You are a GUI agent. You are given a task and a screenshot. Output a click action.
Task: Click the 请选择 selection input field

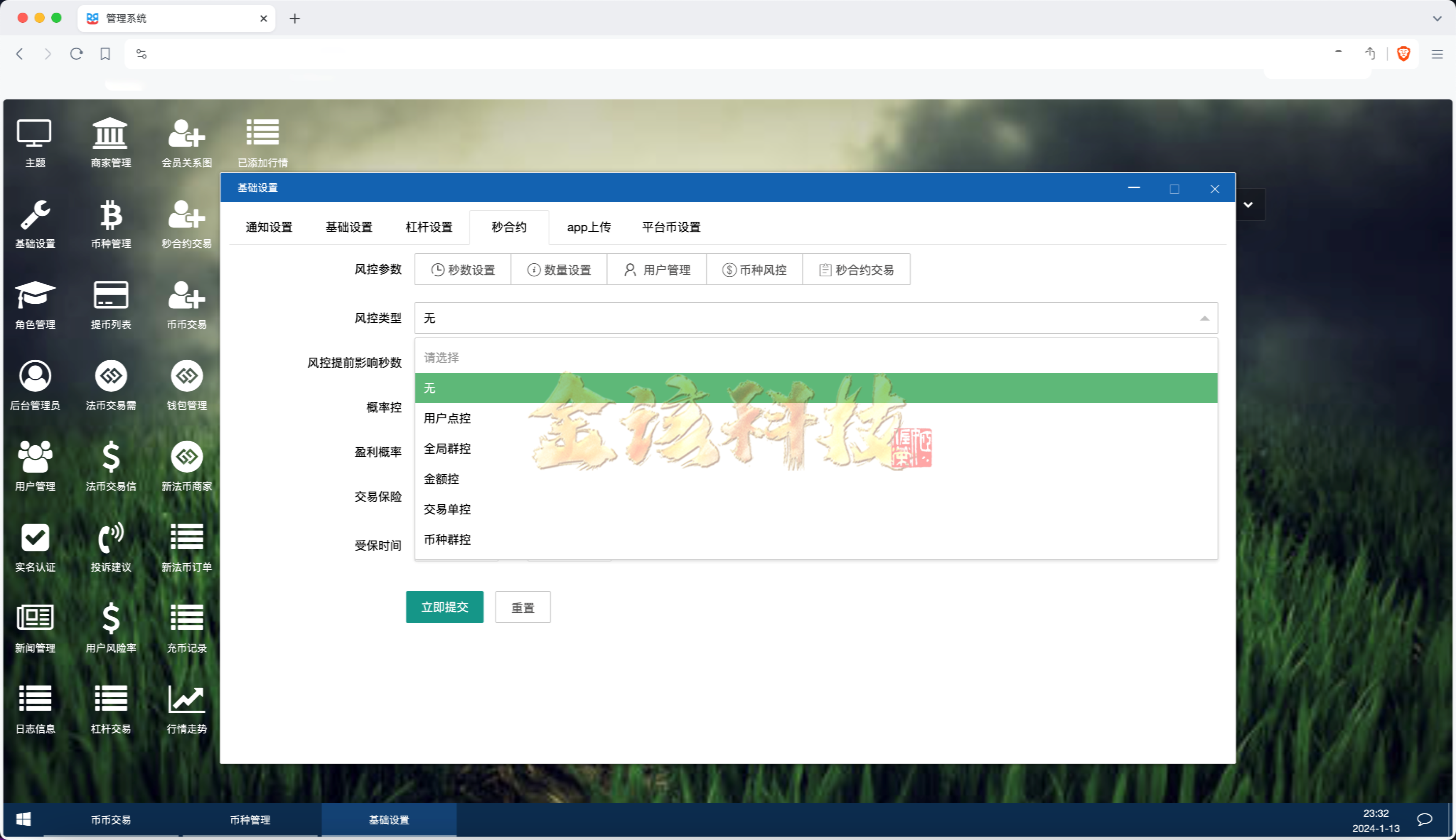[x=816, y=357]
